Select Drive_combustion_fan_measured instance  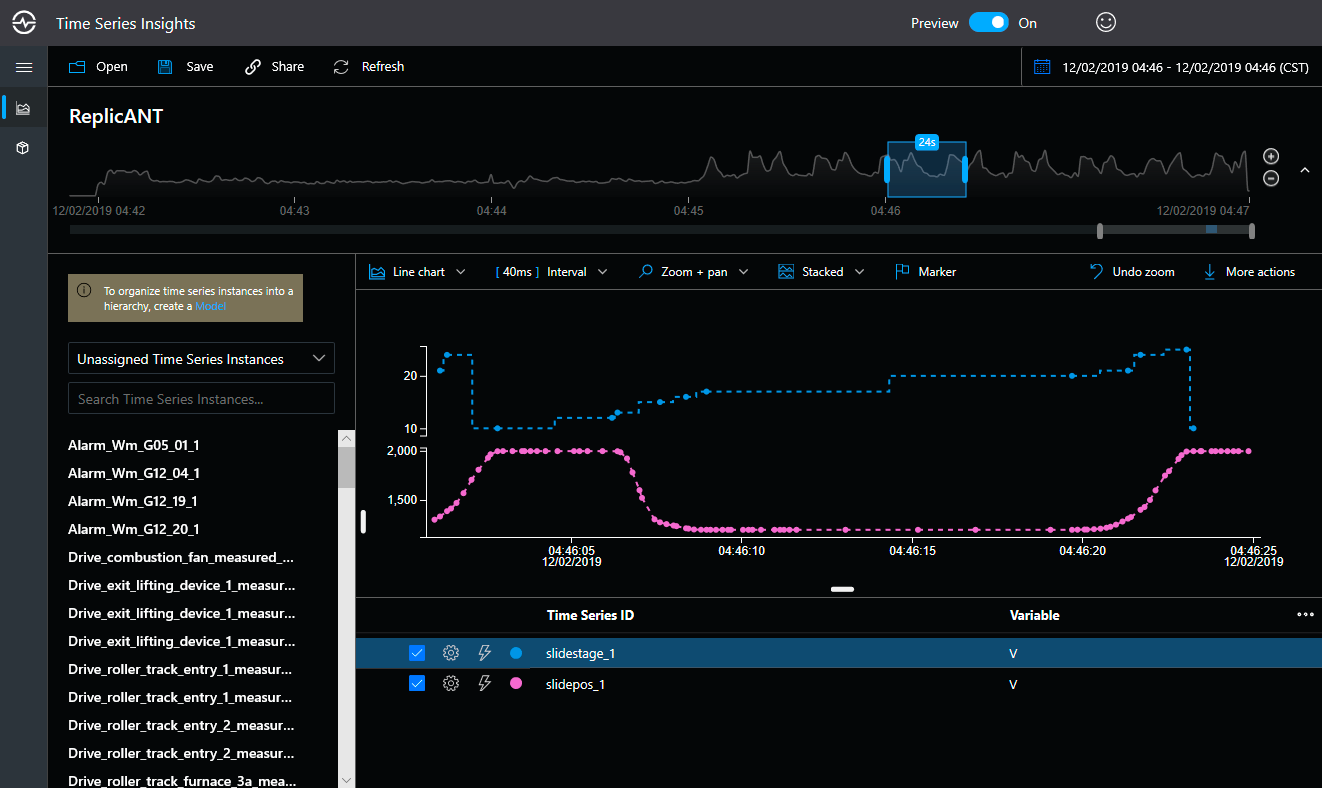pyautogui.click(x=181, y=557)
